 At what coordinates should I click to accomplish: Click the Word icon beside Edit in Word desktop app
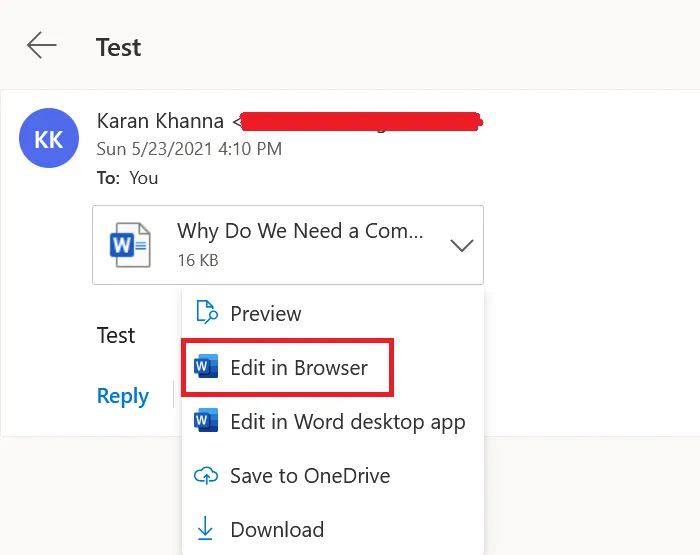tap(206, 421)
